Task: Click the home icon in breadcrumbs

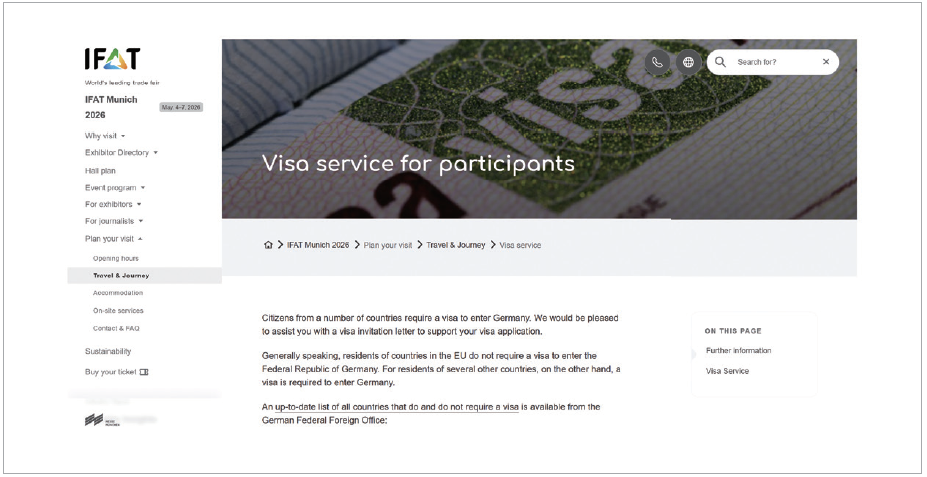Action: [268, 245]
